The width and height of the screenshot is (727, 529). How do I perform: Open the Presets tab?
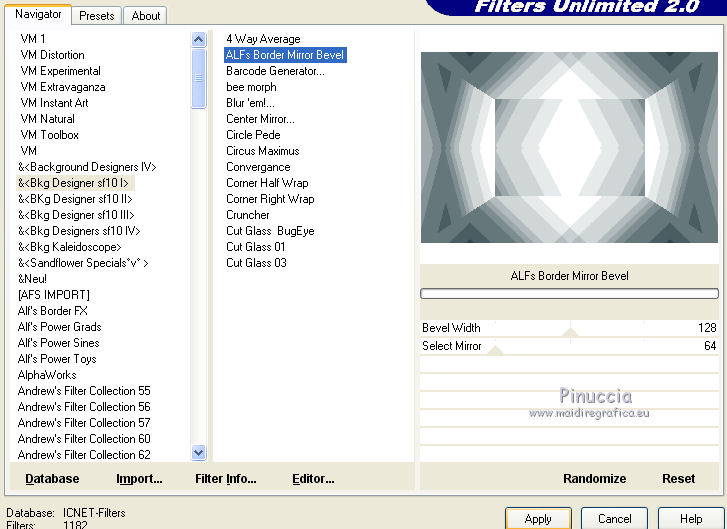(x=96, y=16)
